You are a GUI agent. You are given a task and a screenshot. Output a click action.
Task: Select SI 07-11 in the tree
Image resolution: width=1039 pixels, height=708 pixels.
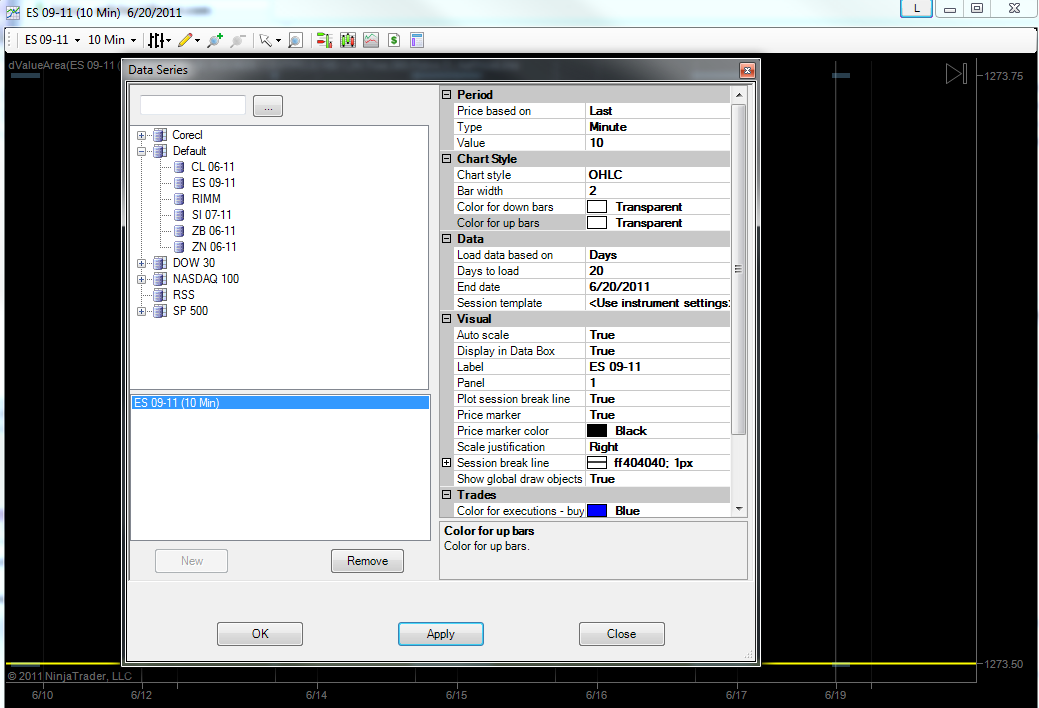pyautogui.click(x=211, y=215)
